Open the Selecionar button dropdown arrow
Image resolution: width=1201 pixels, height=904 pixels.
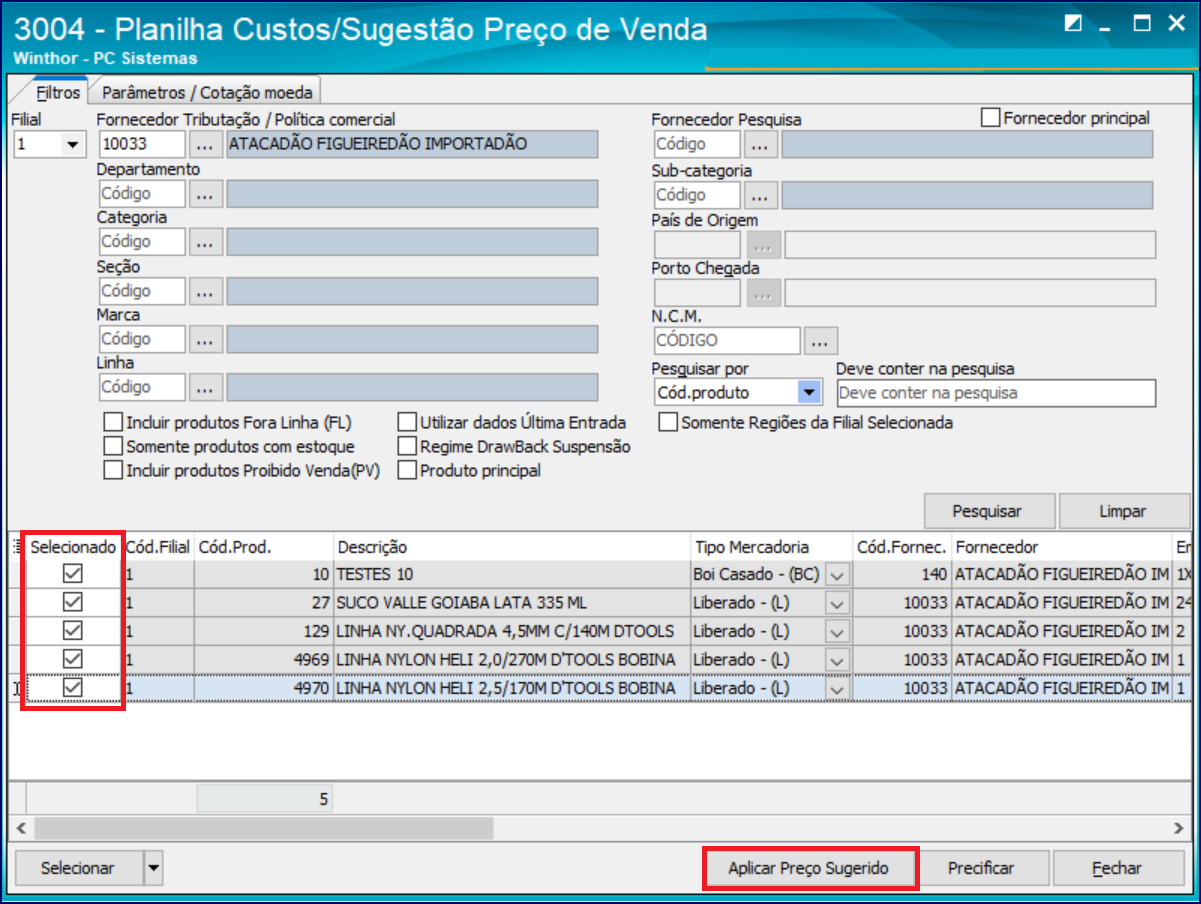[x=153, y=868]
